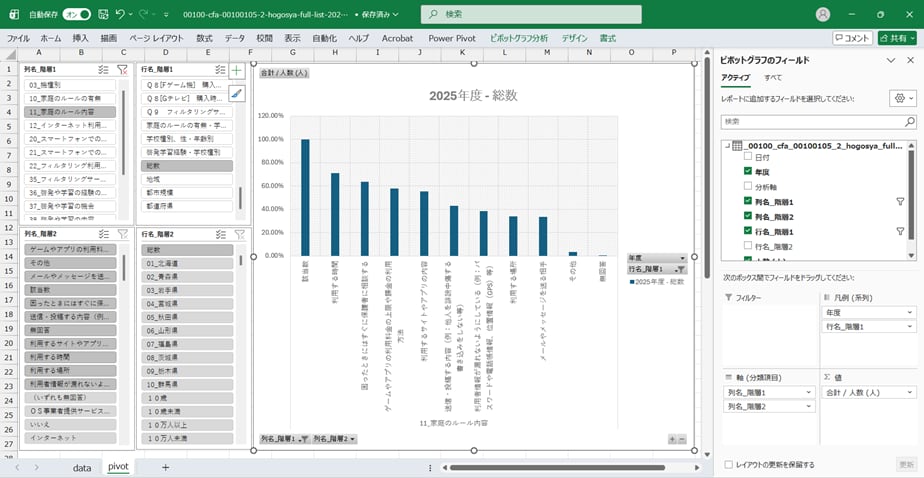This screenshot has width=924, height=478.
Task: Clear filter on 列名_階層1 slicer
Action: click(122, 70)
